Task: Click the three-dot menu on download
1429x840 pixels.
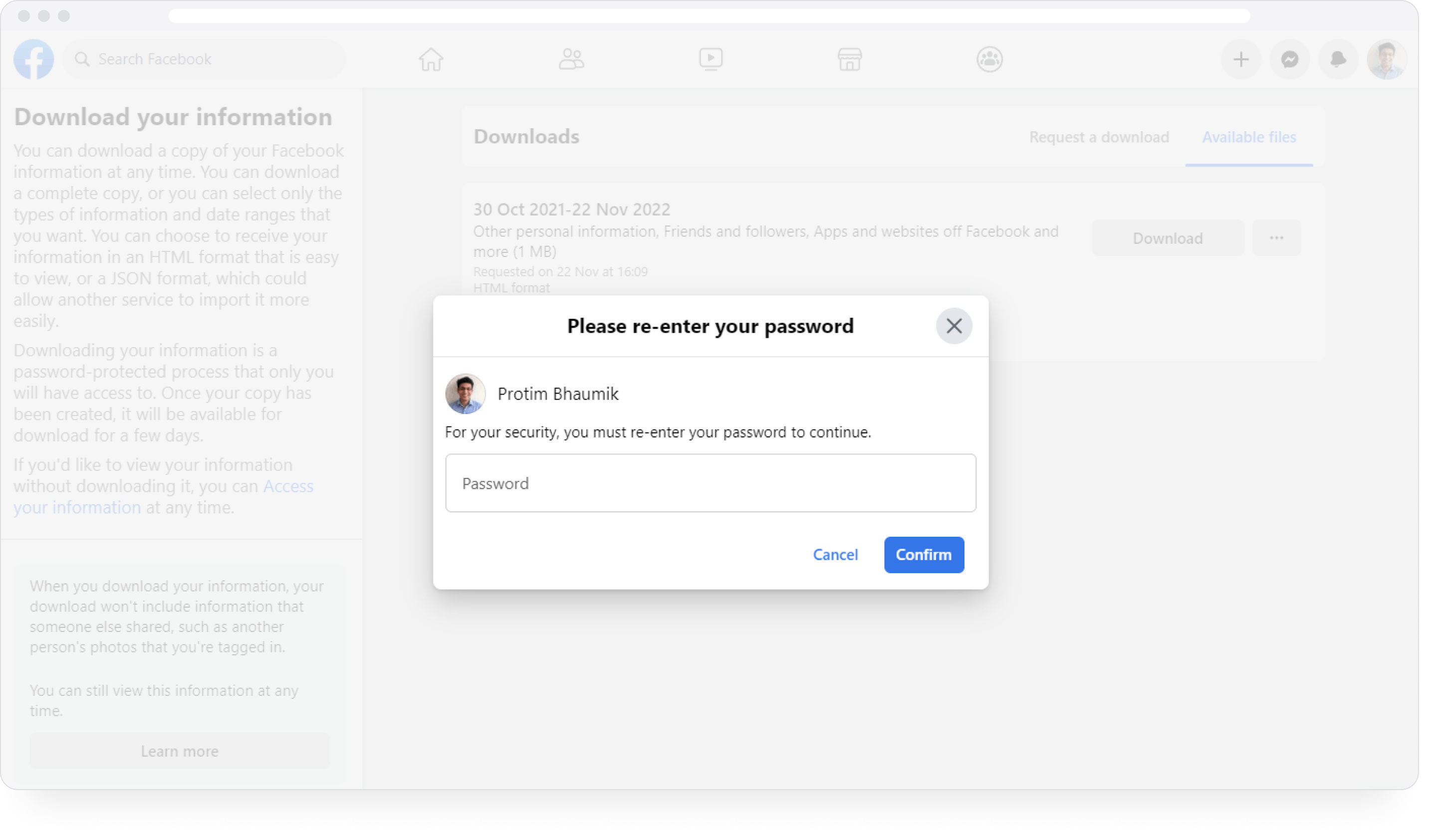Action: 1277,238
